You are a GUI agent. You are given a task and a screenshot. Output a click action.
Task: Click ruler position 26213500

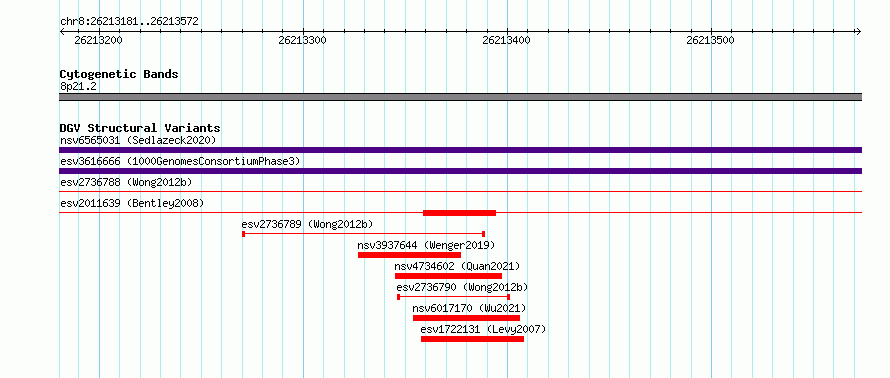pyautogui.click(x=710, y=40)
